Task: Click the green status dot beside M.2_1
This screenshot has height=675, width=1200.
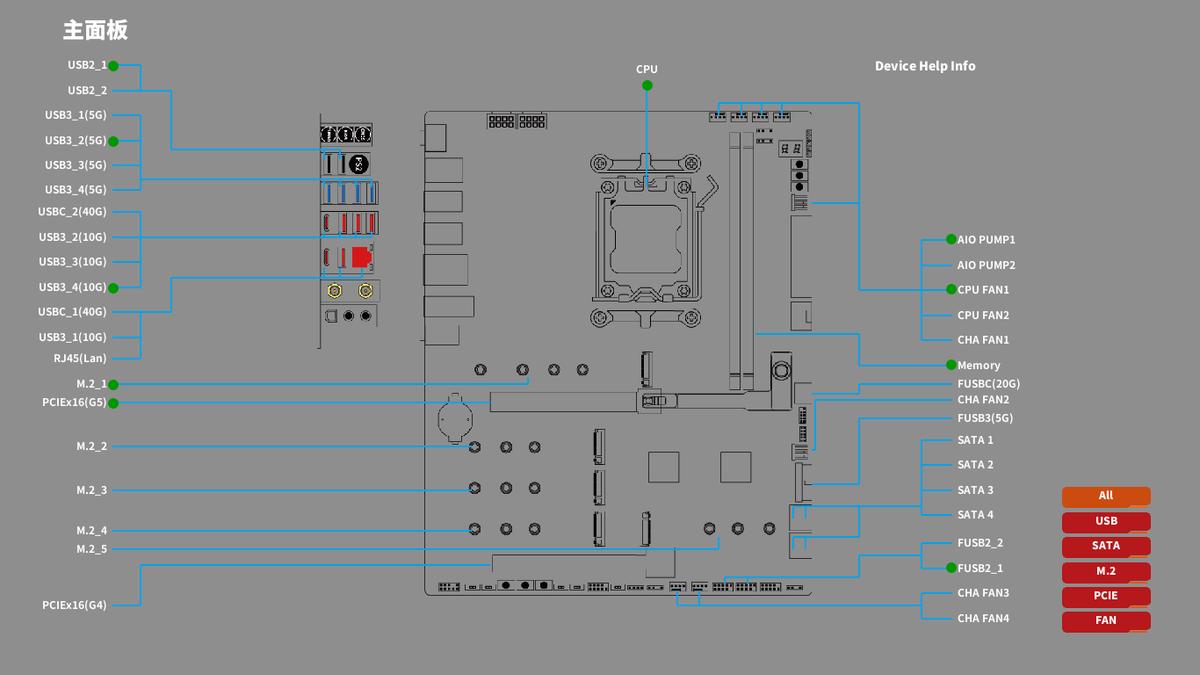Action: (x=114, y=384)
